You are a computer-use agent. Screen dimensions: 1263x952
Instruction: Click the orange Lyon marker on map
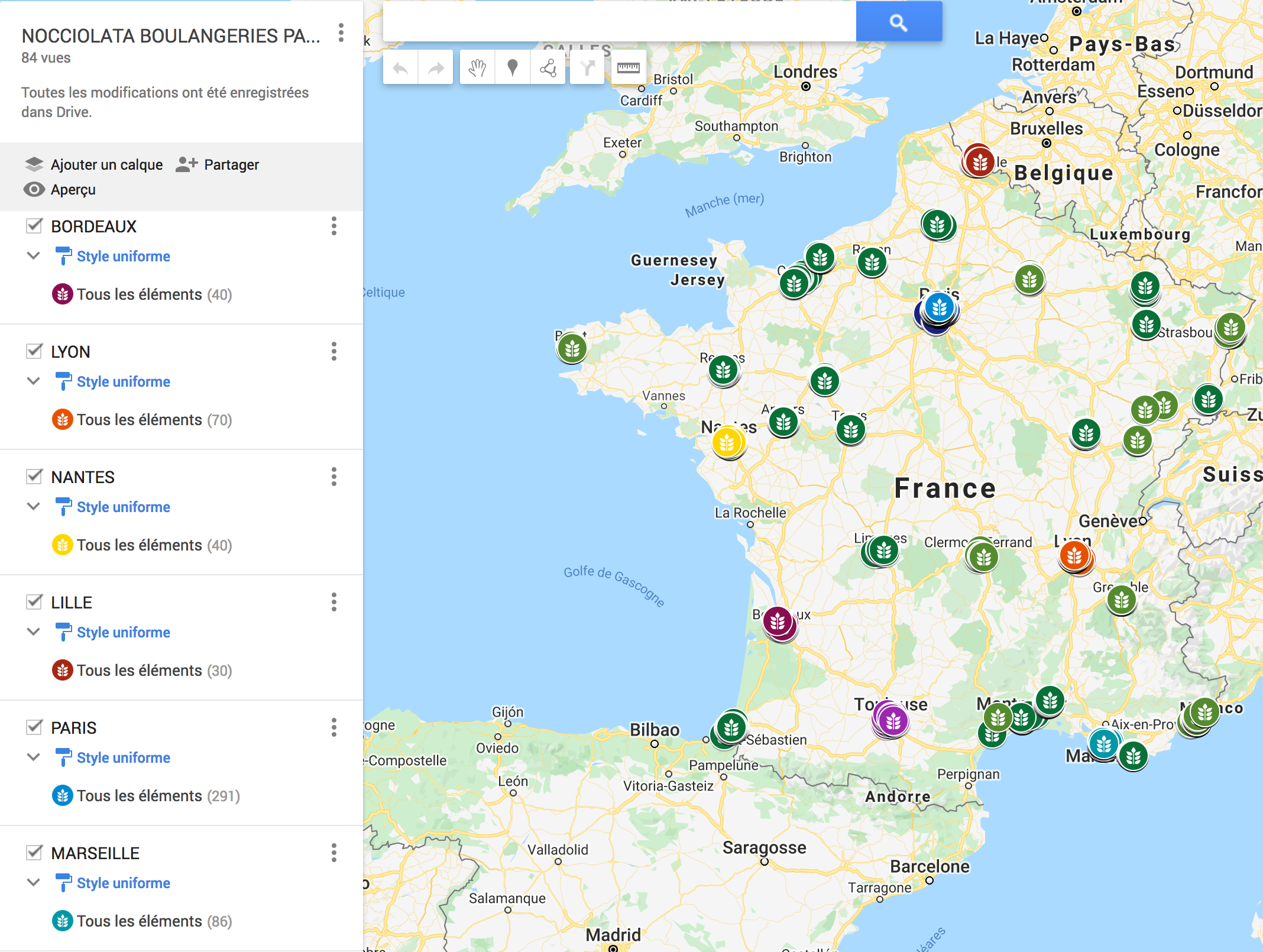tap(1075, 555)
